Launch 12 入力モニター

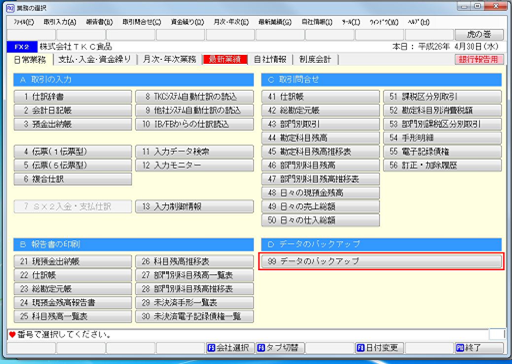(194, 165)
